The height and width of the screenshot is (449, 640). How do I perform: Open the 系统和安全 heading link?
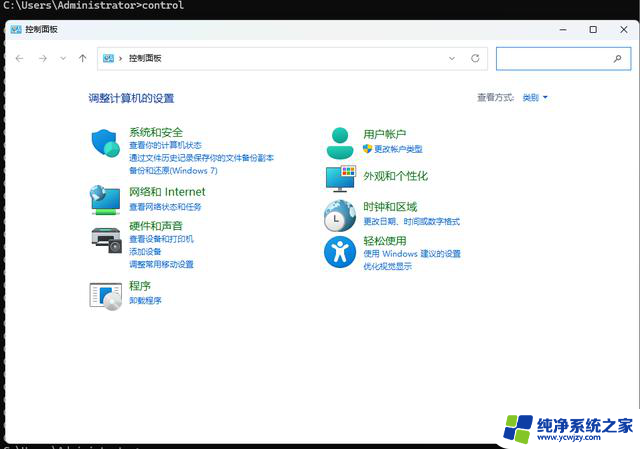coord(156,132)
